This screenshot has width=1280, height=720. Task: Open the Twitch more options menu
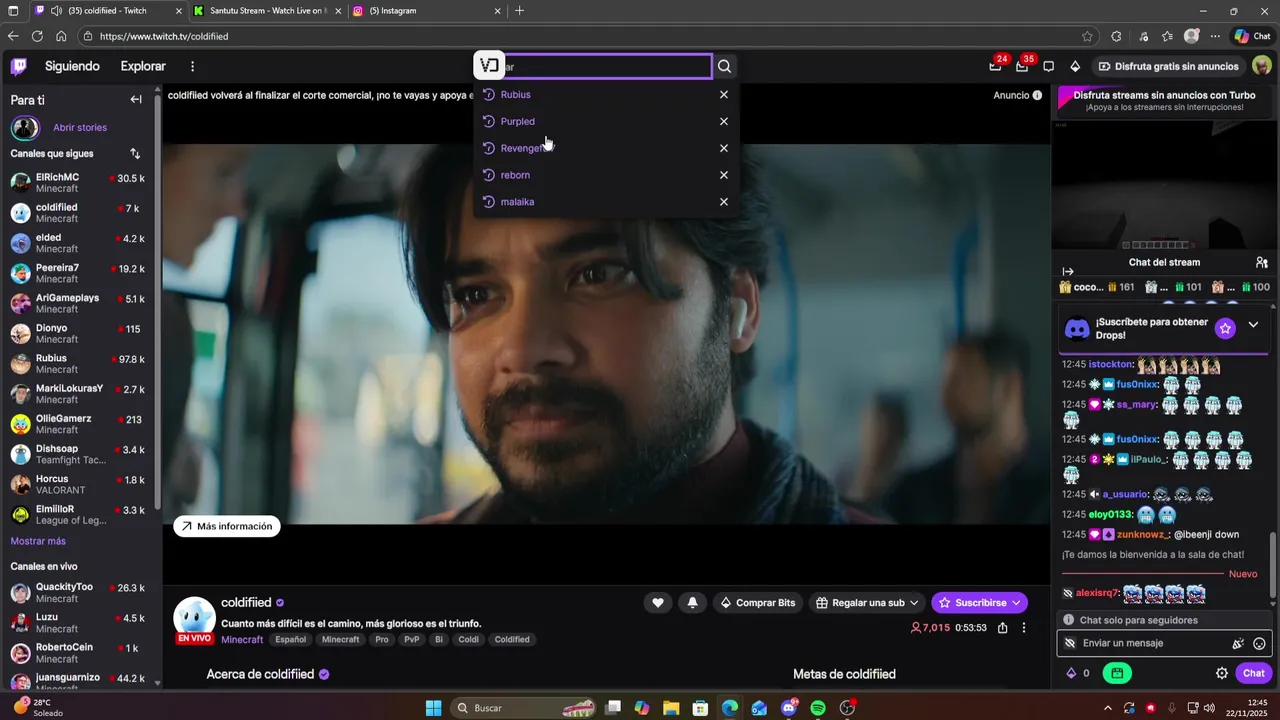[x=193, y=66]
